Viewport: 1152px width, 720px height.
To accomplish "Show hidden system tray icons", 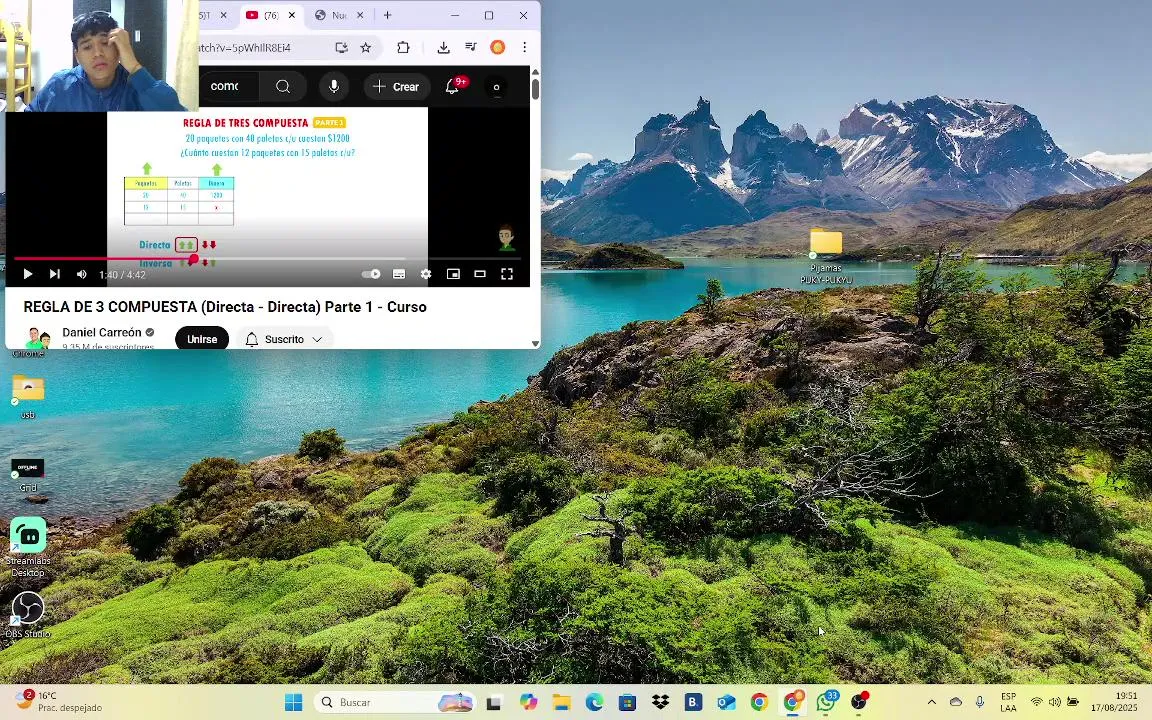I will pos(932,702).
